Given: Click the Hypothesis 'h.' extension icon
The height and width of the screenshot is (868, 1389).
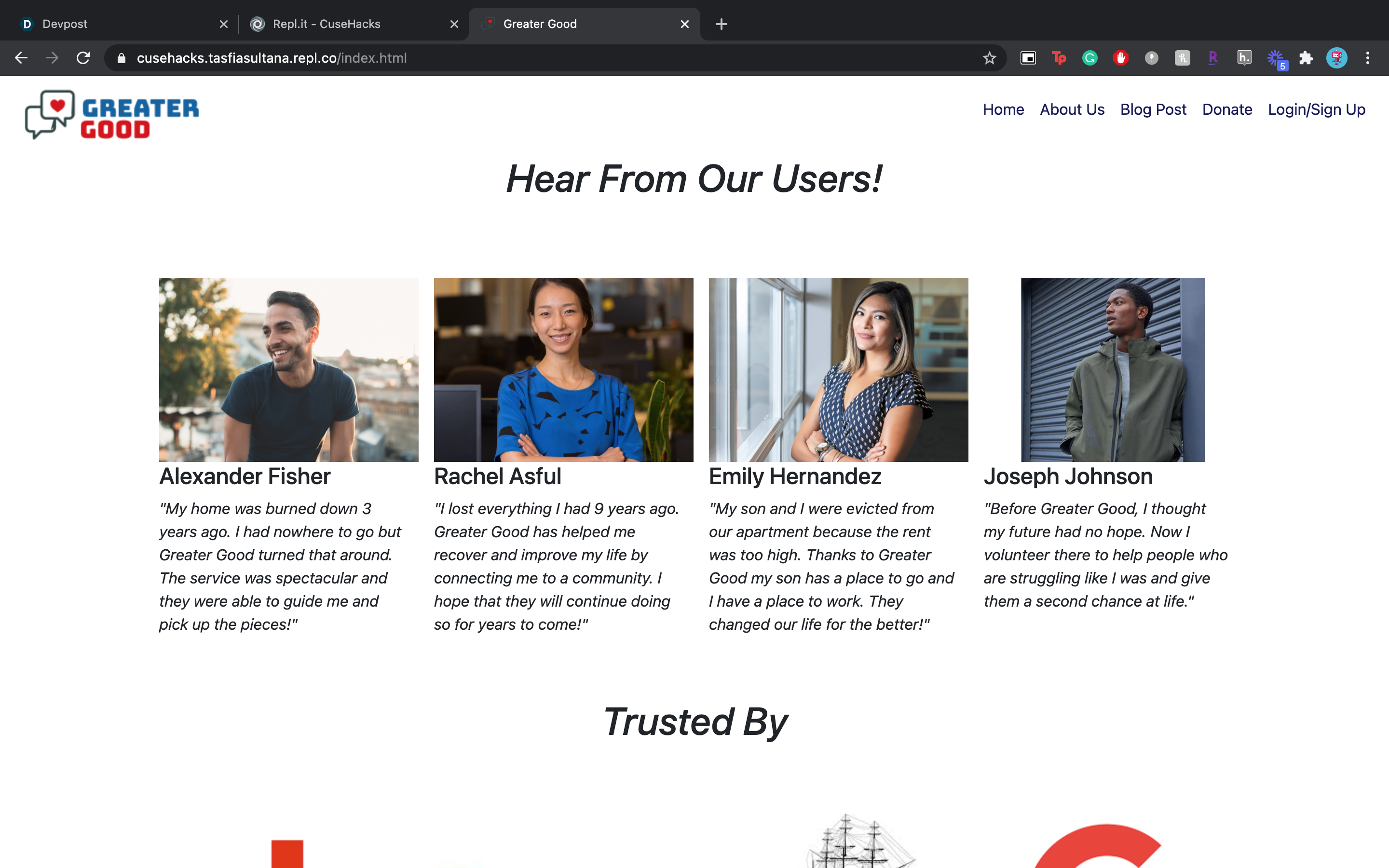Looking at the screenshot, I should click(1244, 58).
